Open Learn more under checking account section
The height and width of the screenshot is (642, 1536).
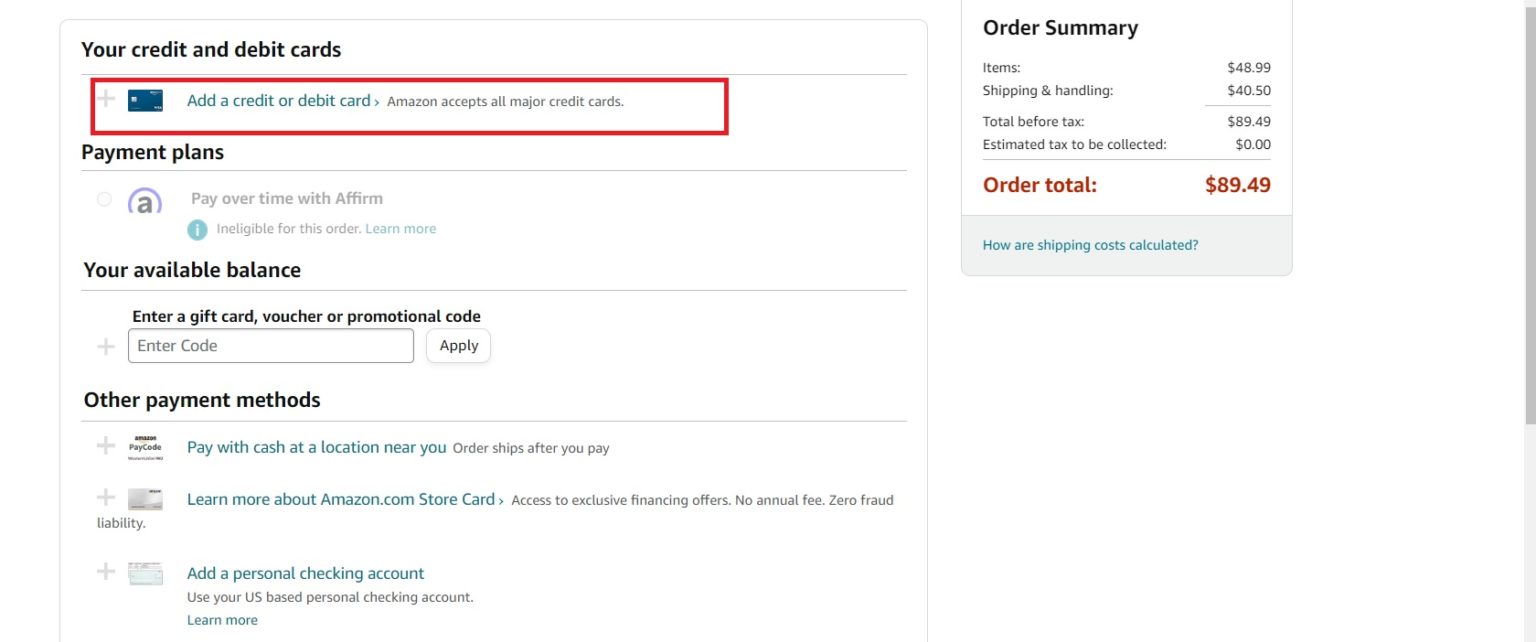pos(222,619)
